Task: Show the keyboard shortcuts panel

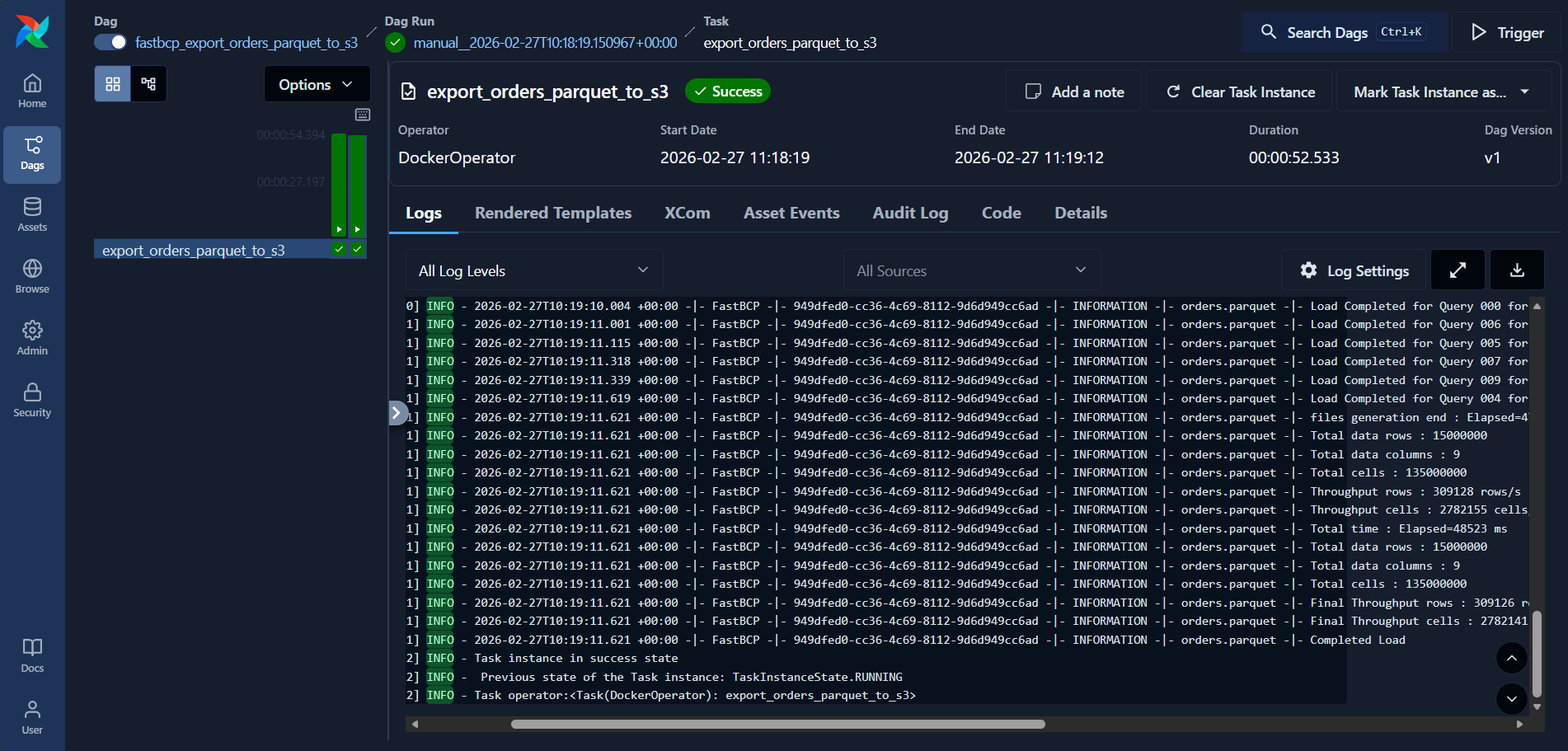Action: click(x=363, y=115)
